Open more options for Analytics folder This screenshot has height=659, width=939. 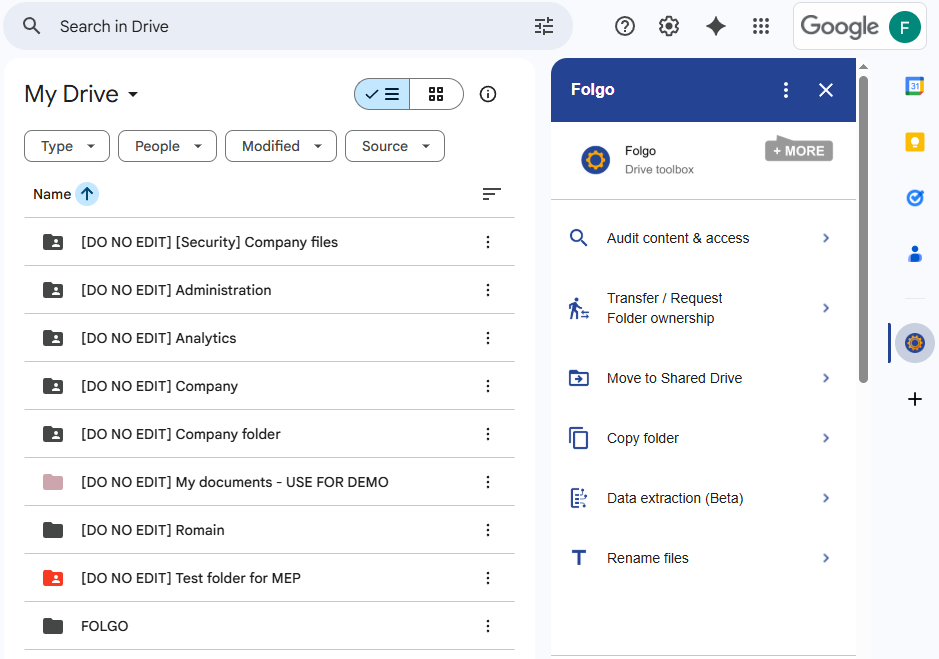[488, 338]
